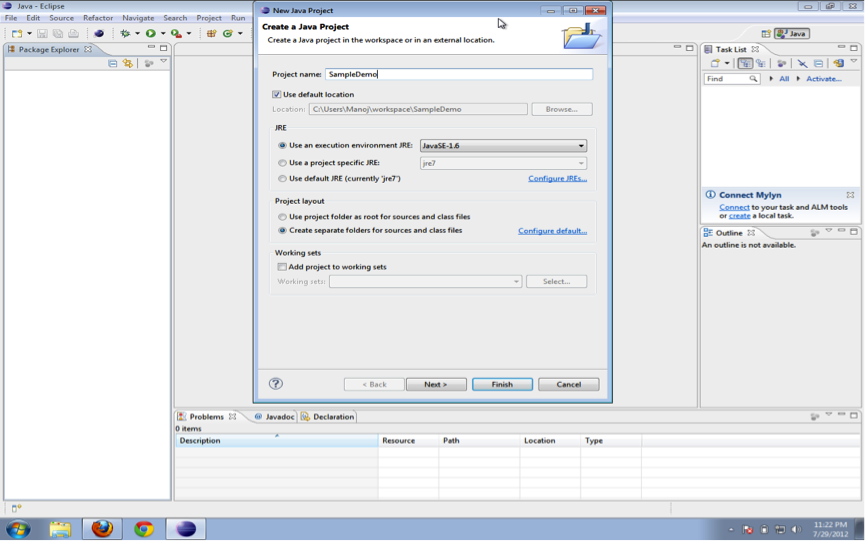The image size is (865, 541).
Task: Click the help question mark icon in dialog
Action: coord(276,384)
